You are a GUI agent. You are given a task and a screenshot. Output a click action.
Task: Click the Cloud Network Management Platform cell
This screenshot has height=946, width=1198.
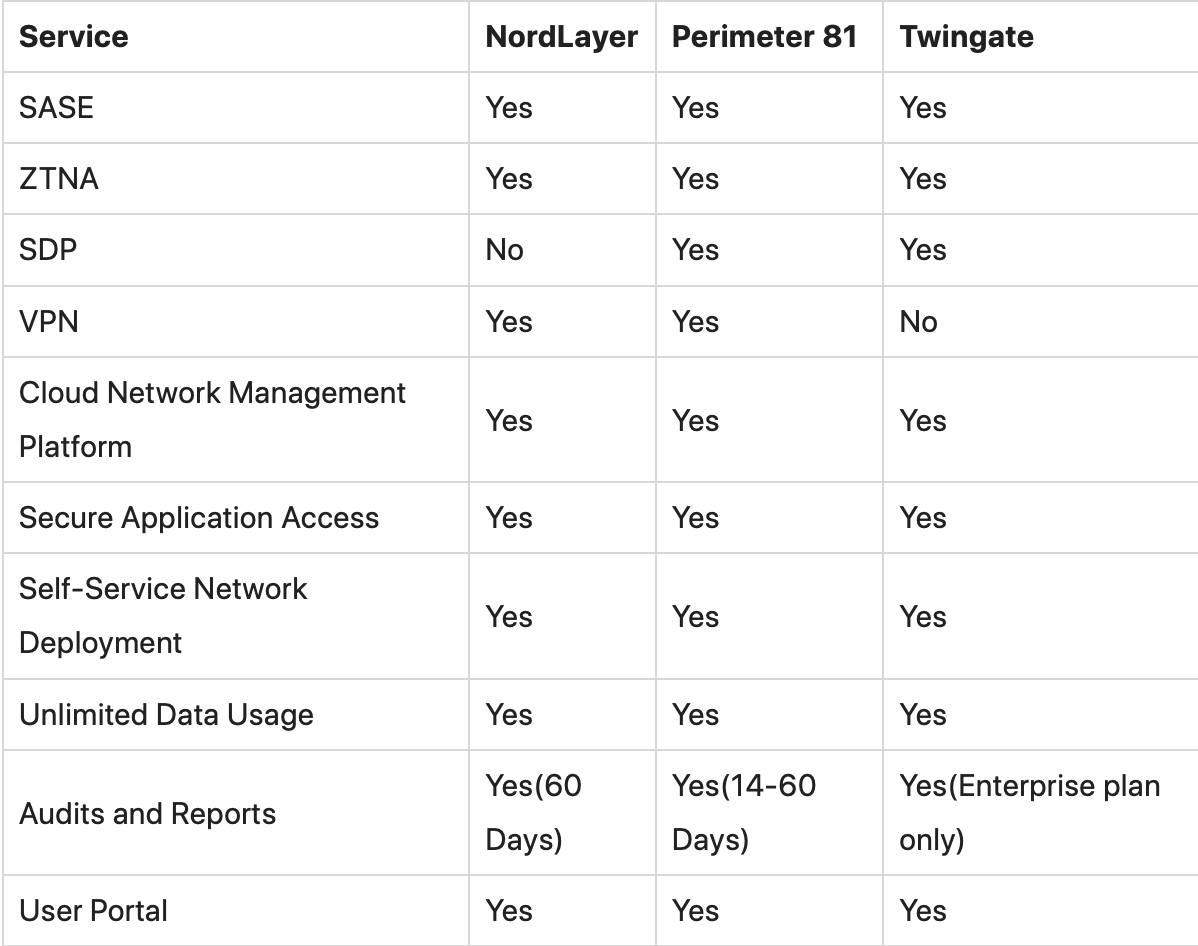click(212, 420)
